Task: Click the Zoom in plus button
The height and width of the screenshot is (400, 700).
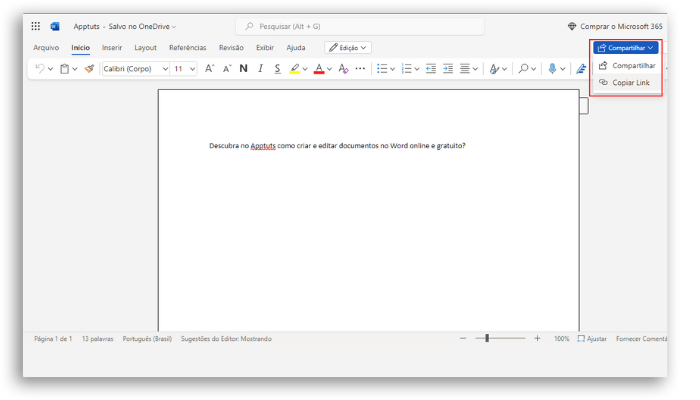Action: (x=537, y=339)
